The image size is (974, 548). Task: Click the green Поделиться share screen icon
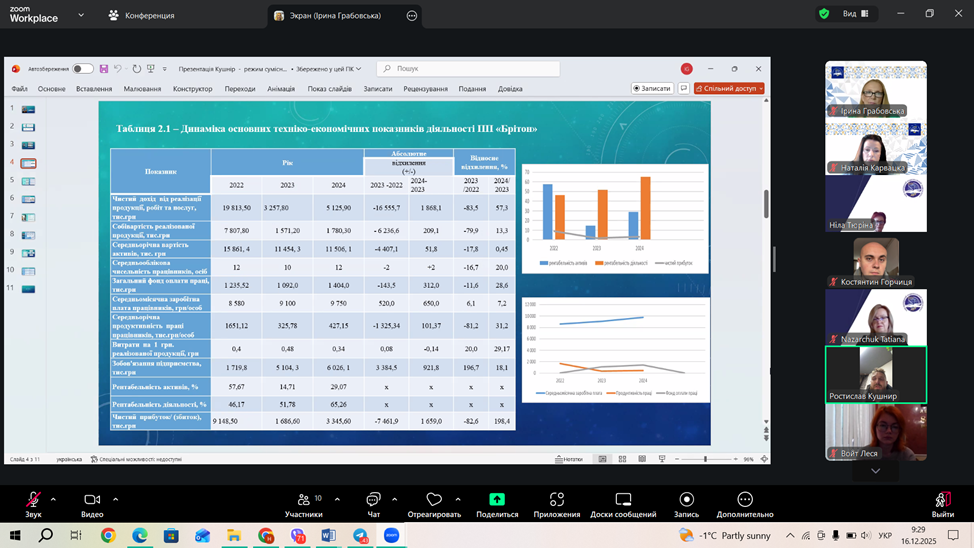click(x=497, y=500)
